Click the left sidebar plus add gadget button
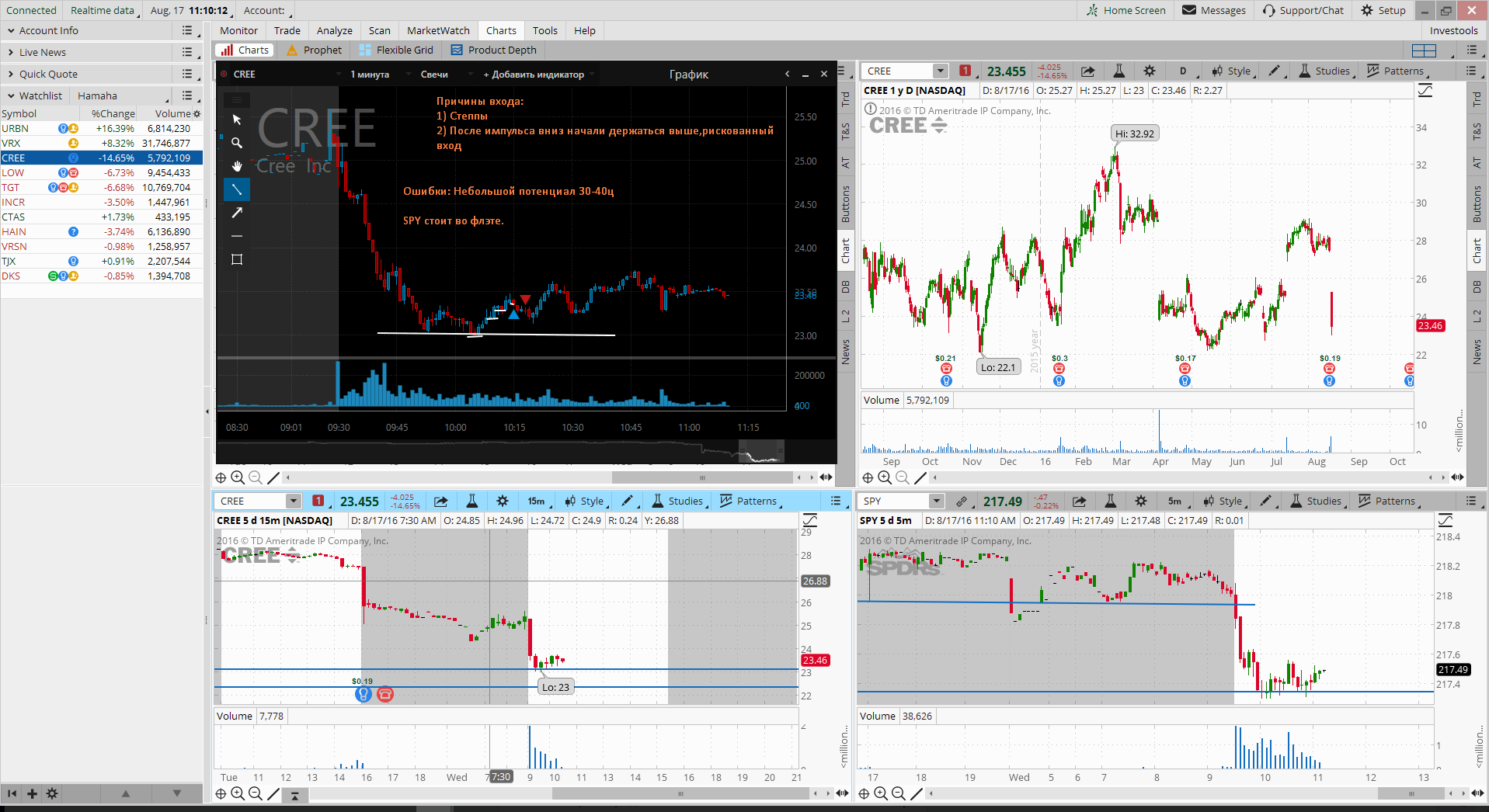Image resolution: width=1489 pixels, height=812 pixels. (x=32, y=793)
